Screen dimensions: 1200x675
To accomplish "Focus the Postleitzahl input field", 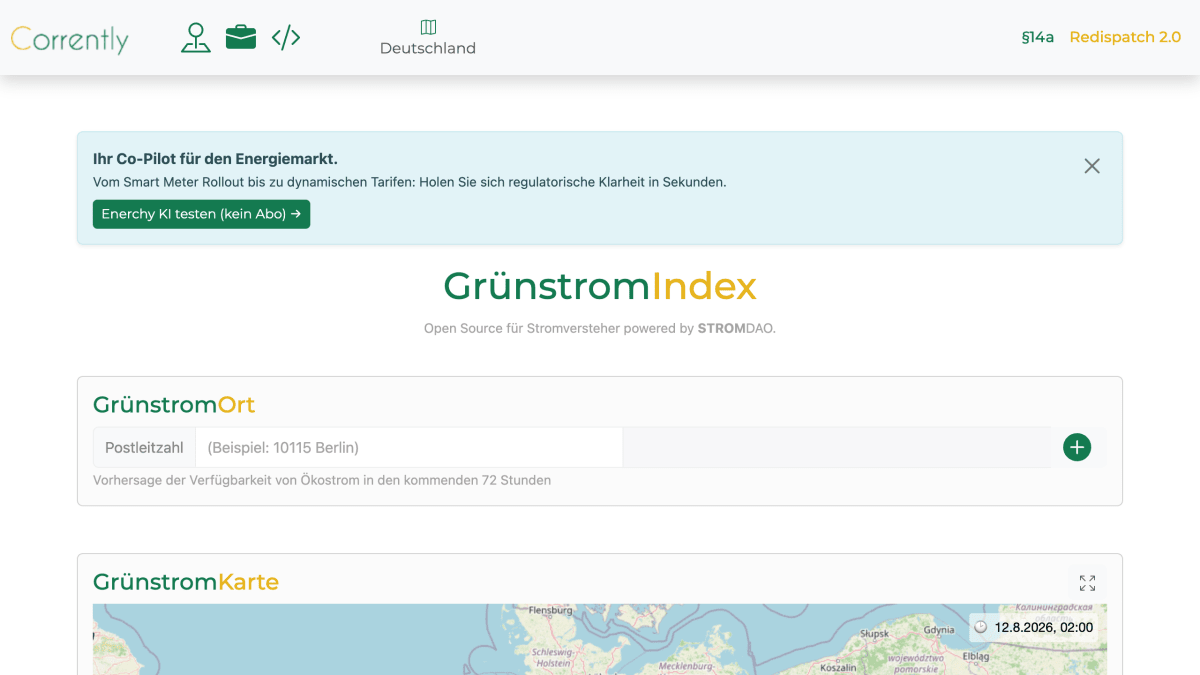I will coord(409,447).
